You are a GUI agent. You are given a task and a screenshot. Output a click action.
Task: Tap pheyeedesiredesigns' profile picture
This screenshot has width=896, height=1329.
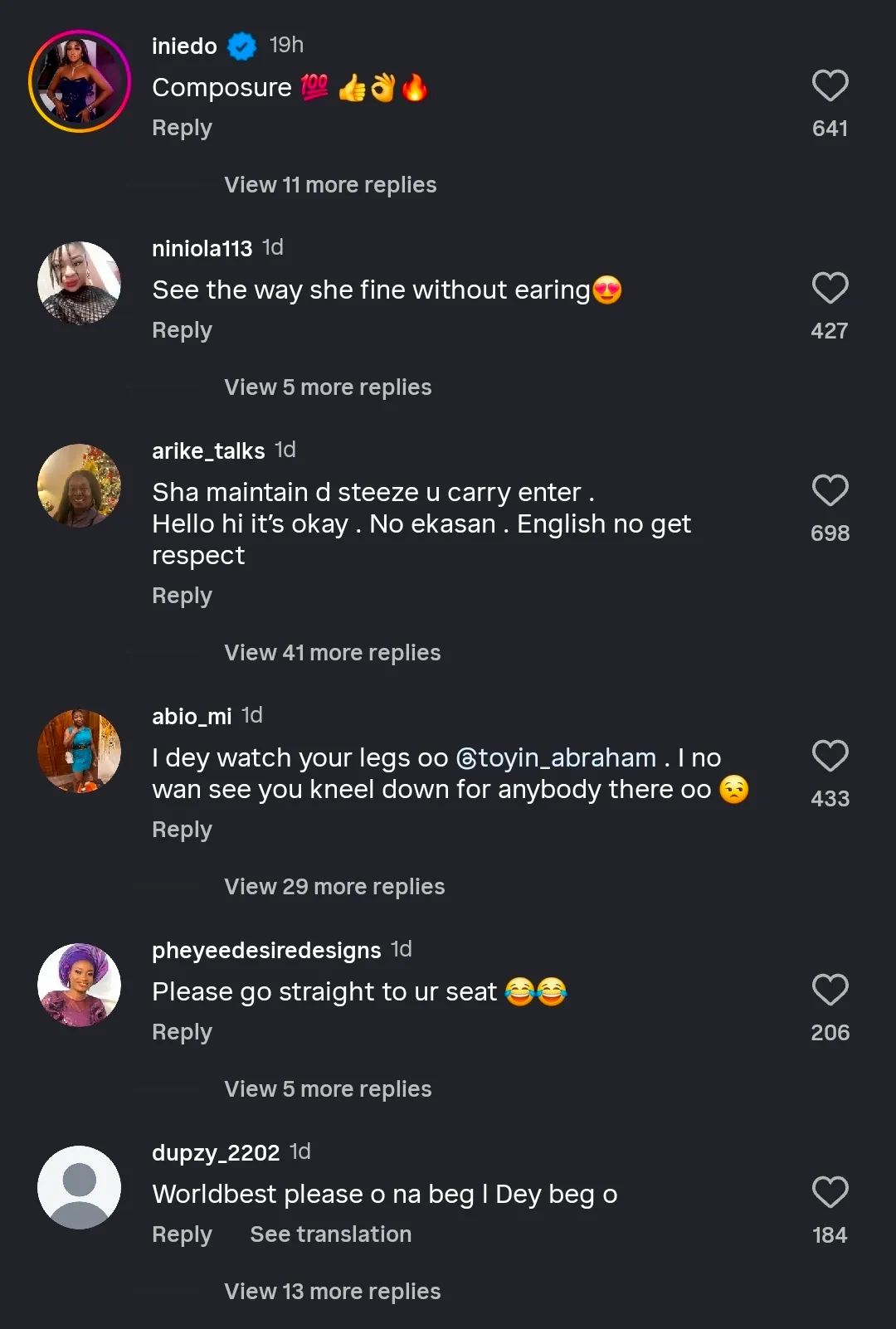(80, 985)
